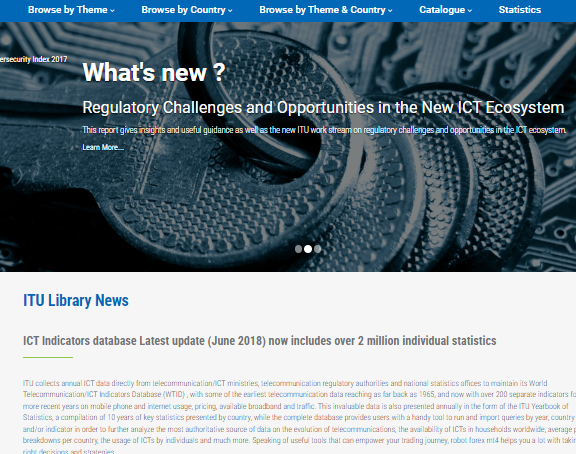Viewport: 576px width, 454px height.
Task: Open the ICT Indicators database news headline
Action: (x=259, y=341)
